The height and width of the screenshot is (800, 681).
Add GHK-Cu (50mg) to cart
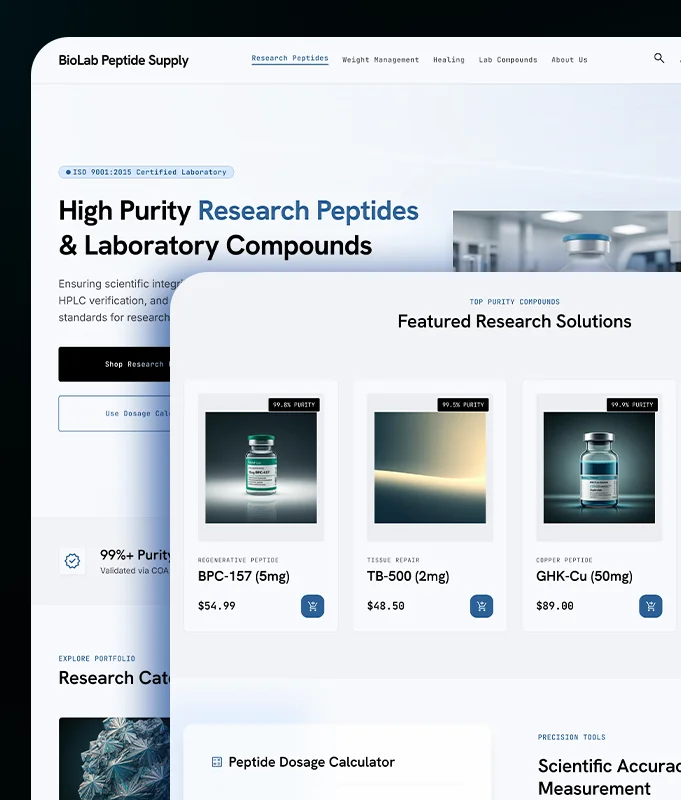[x=650, y=606]
